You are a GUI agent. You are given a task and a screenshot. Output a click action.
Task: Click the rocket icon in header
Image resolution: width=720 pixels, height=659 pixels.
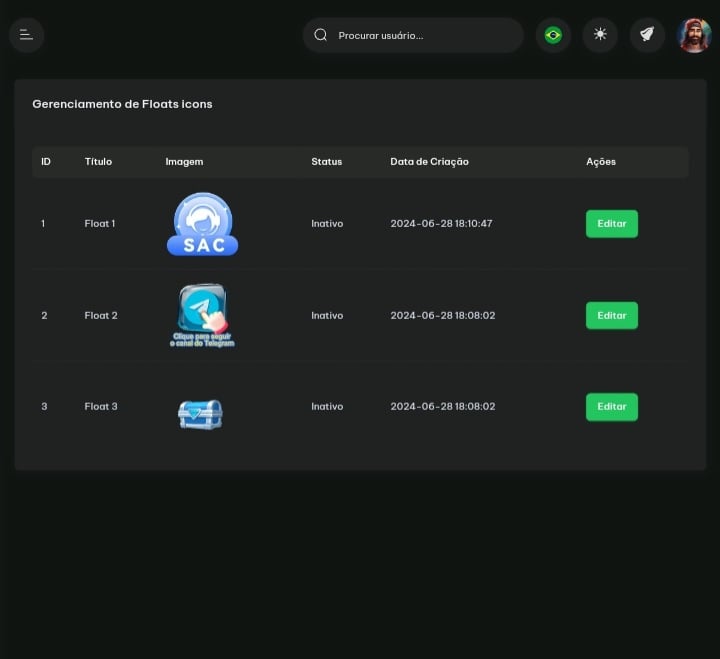(647, 35)
